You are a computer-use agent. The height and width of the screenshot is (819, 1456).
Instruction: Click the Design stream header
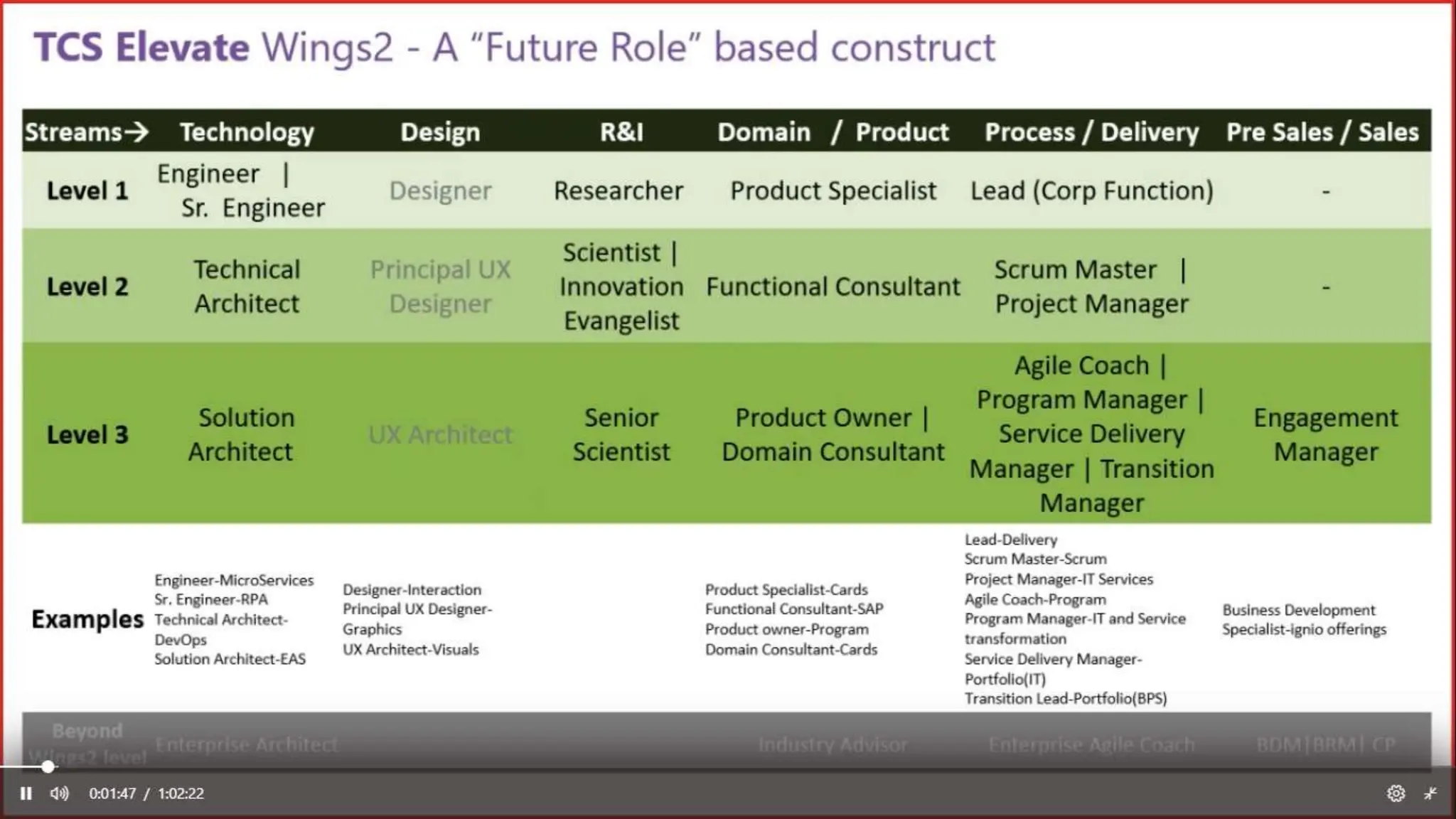point(440,132)
